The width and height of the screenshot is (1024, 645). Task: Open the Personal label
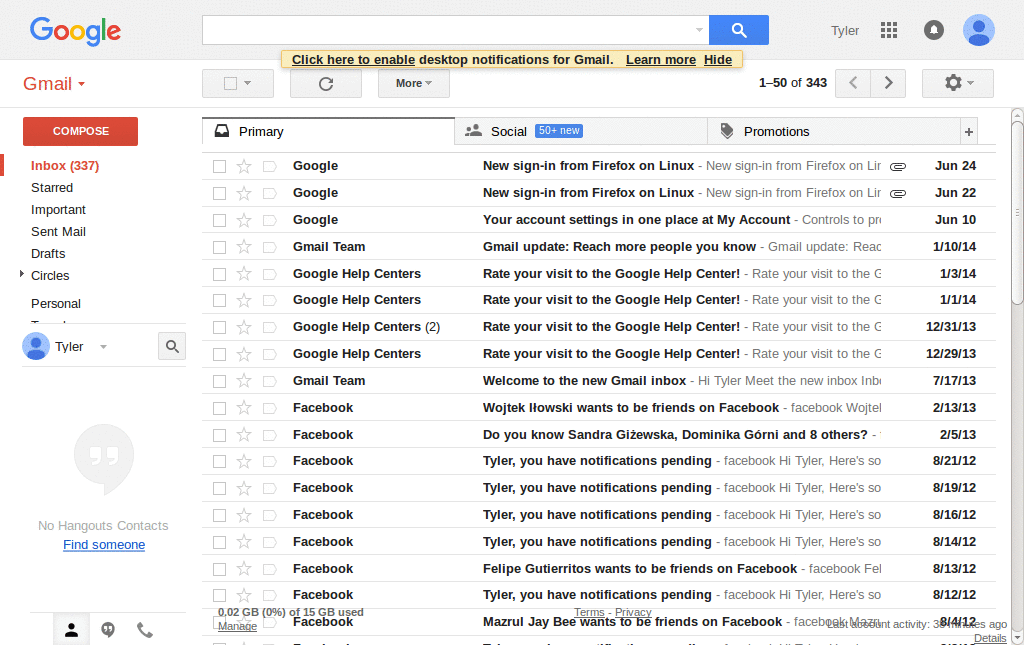(x=56, y=304)
